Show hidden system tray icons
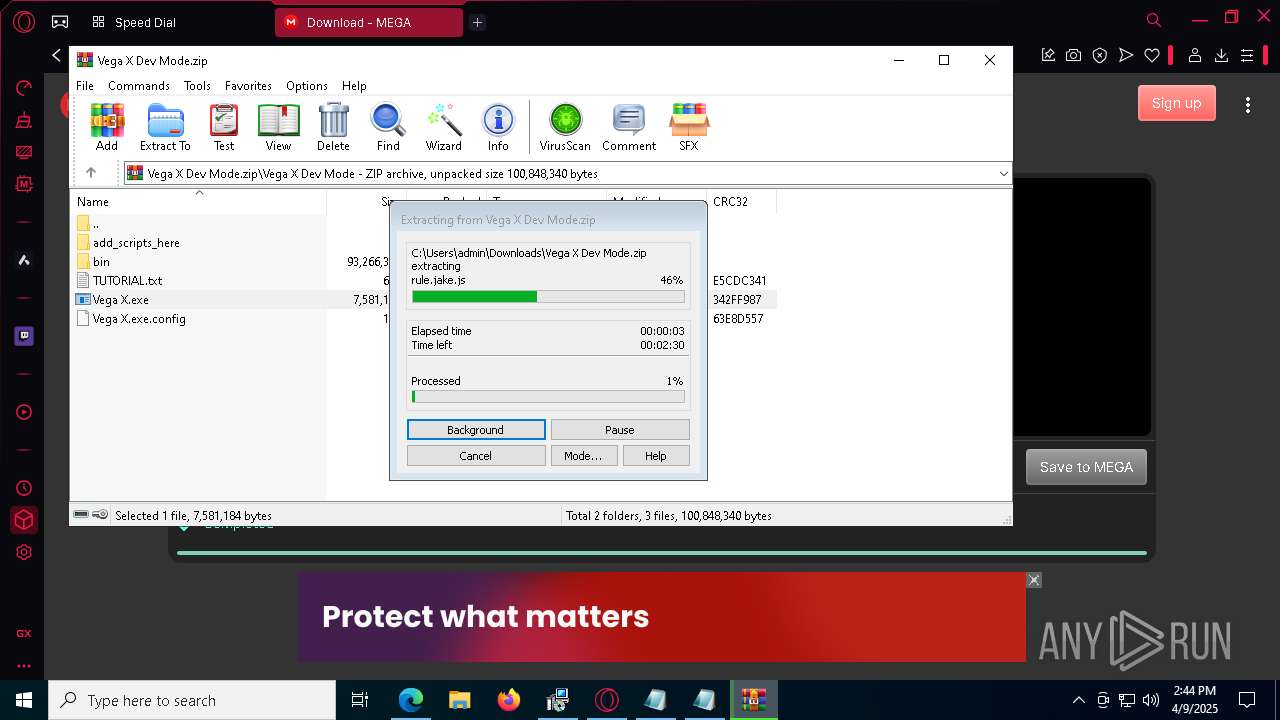This screenshot has height=720, width=1280. (1078, 700)
